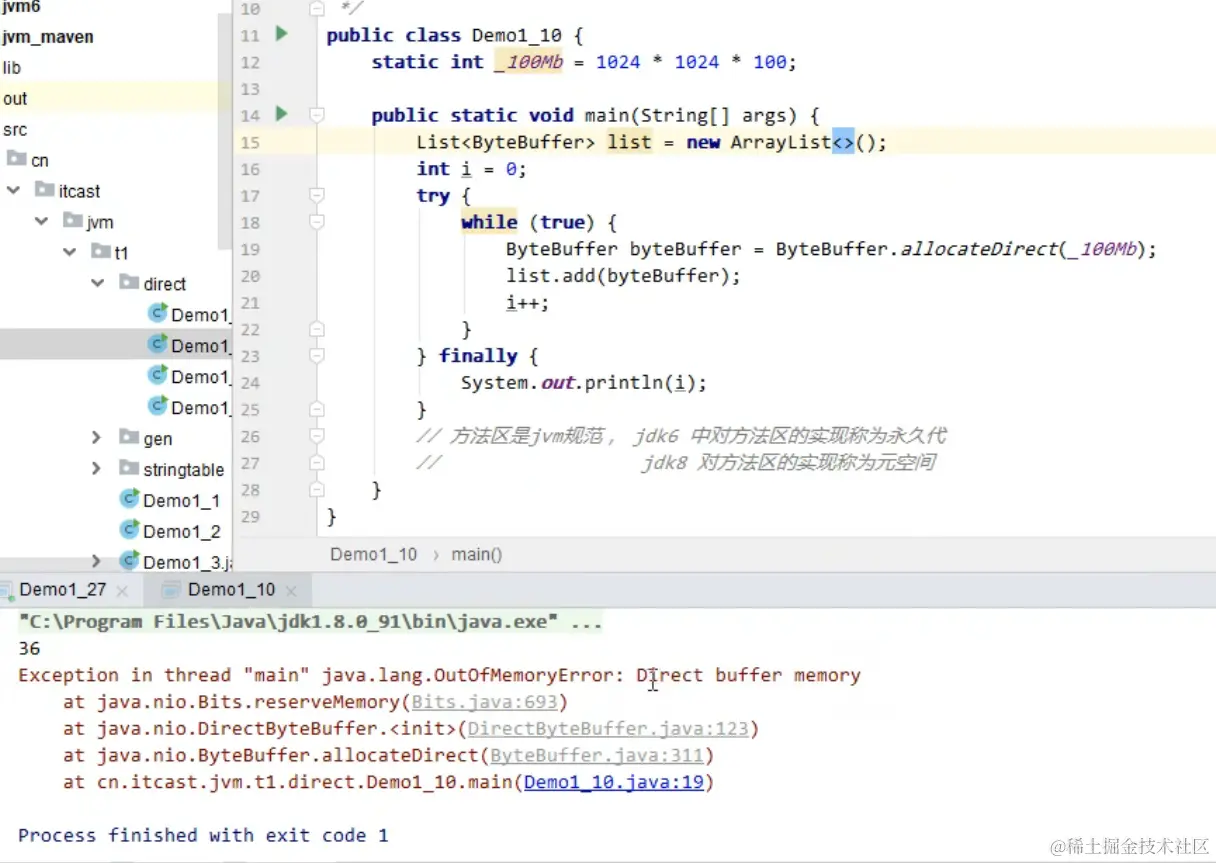The image size is (1216, 863).
Task: Click the Demo1_1 class icon
Action: (129, 499)
